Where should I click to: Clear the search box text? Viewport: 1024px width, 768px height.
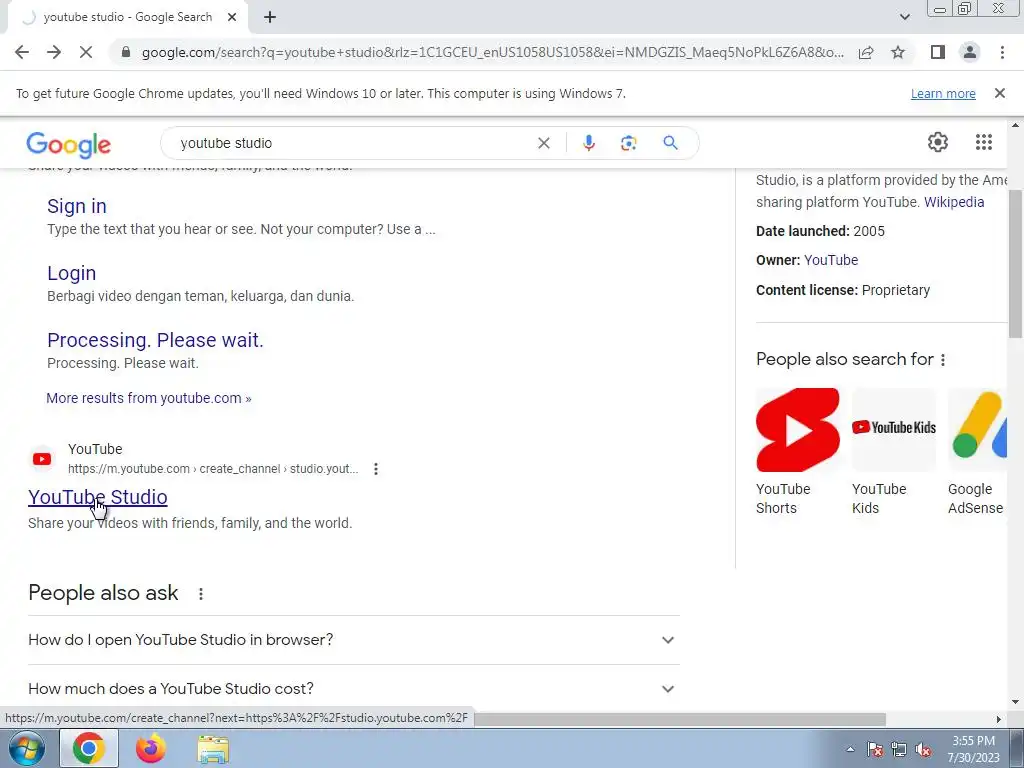[x=543, y=143]
